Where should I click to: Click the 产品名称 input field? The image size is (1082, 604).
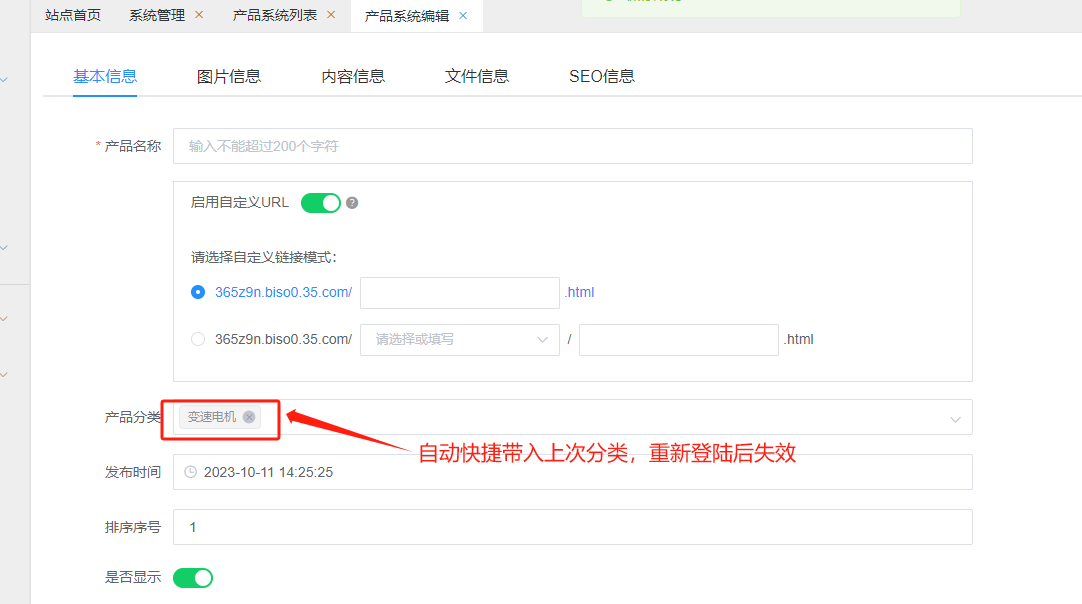pyautogui.click(x=572, y=146)
